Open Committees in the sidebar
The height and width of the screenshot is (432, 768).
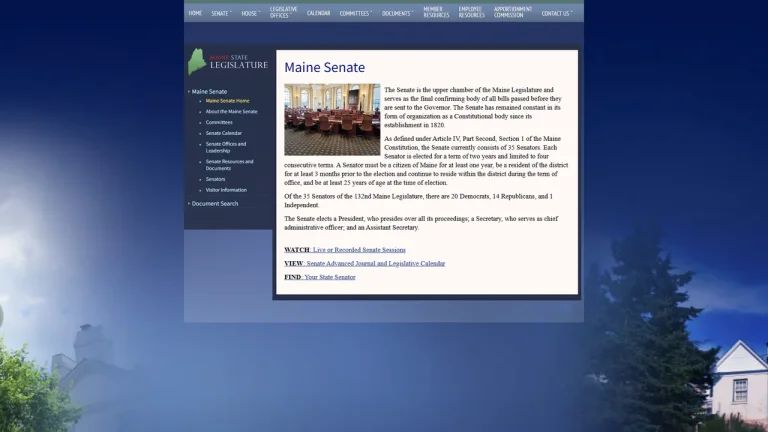[219, 122]
